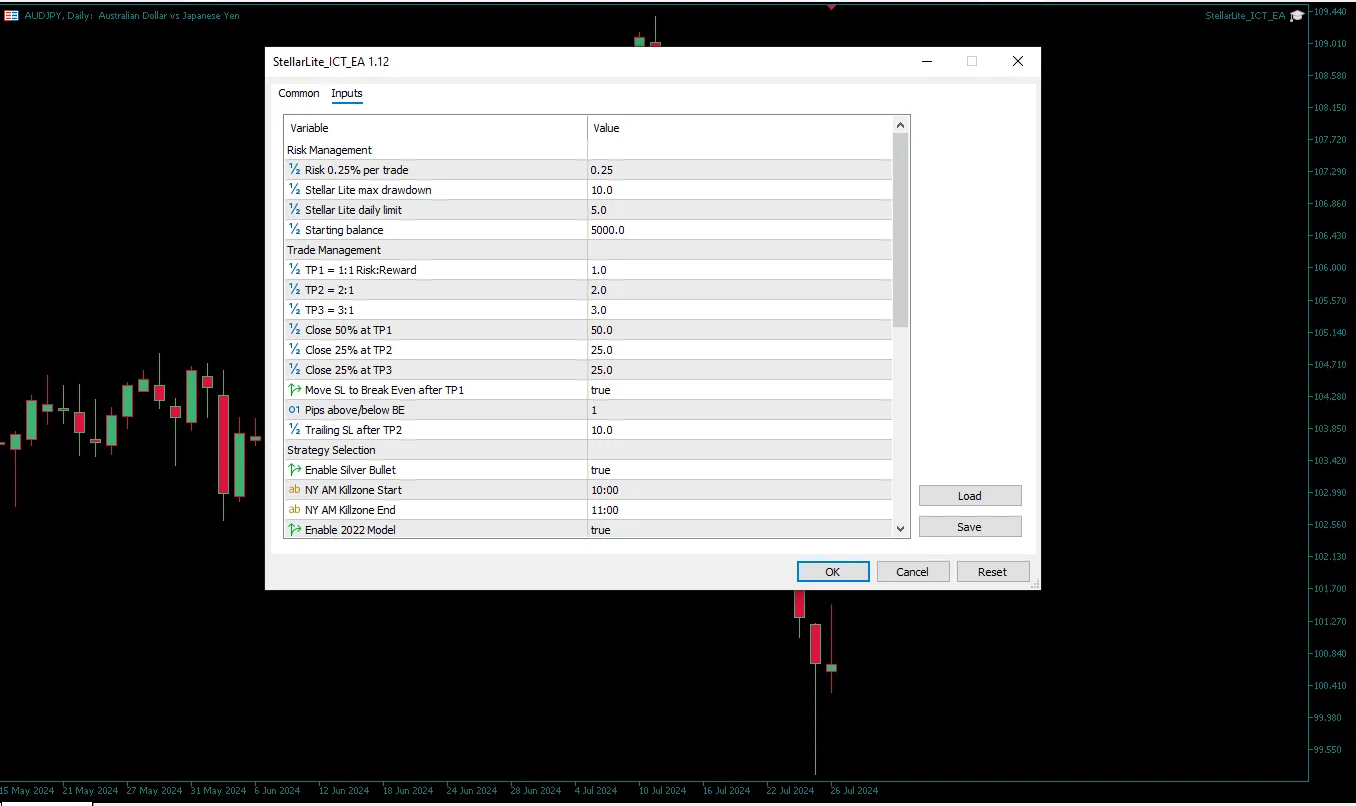
Task: Click the Cancel button
Action: (913, 572)
